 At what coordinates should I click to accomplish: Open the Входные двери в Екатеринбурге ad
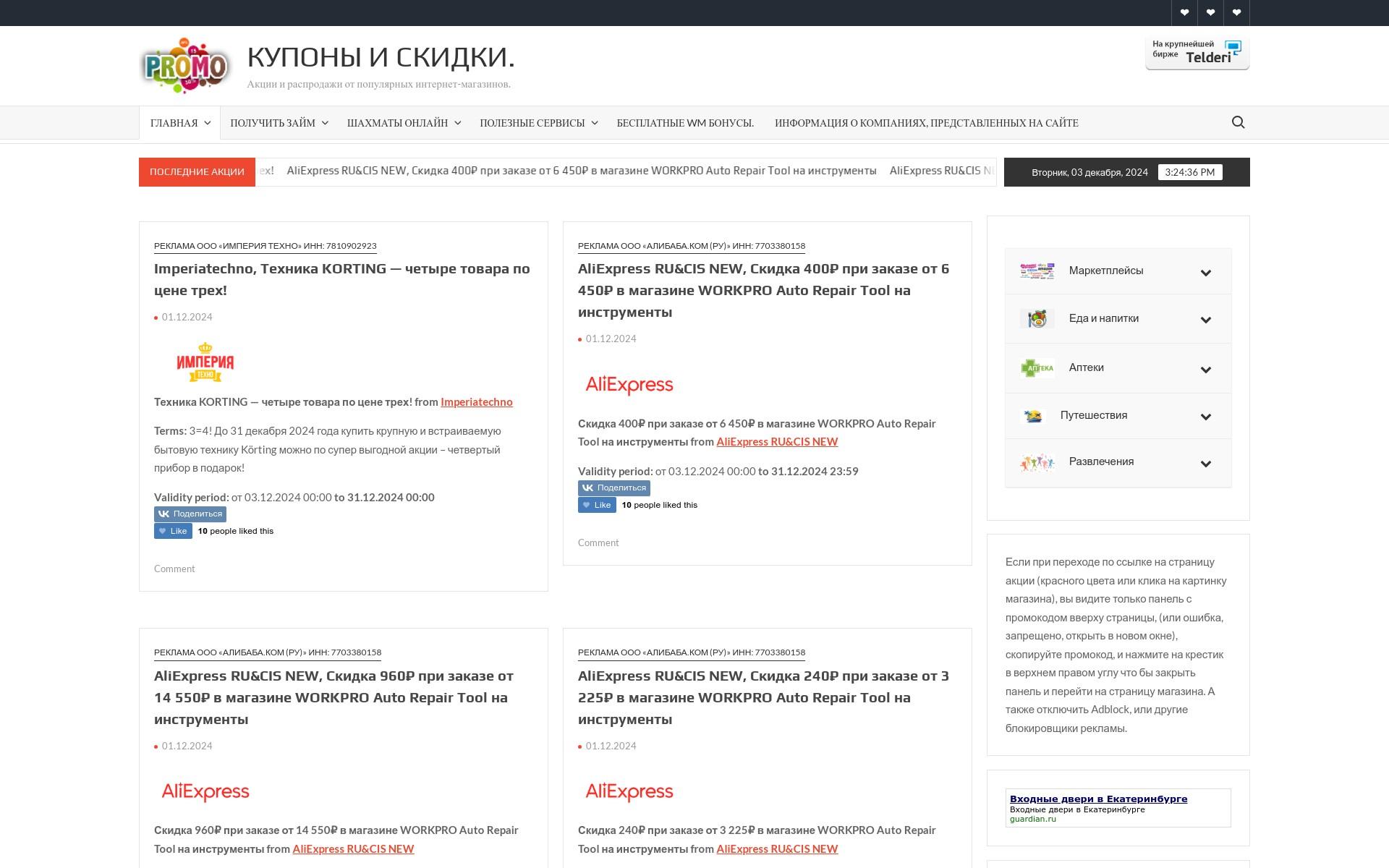coord(1097,799)
